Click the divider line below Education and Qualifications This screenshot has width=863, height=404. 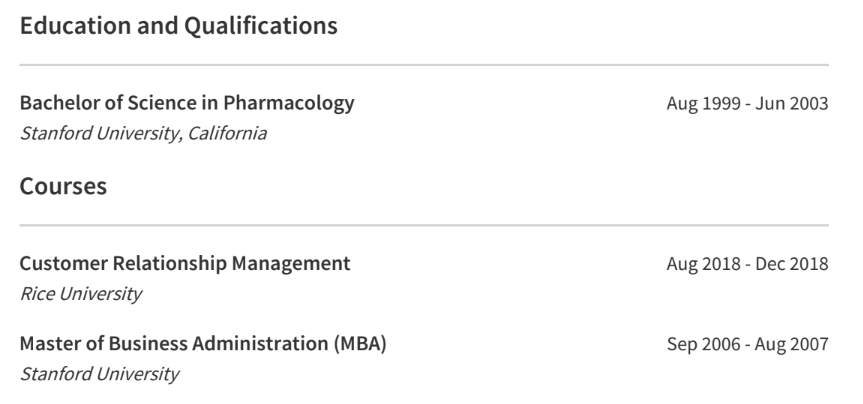424,66
